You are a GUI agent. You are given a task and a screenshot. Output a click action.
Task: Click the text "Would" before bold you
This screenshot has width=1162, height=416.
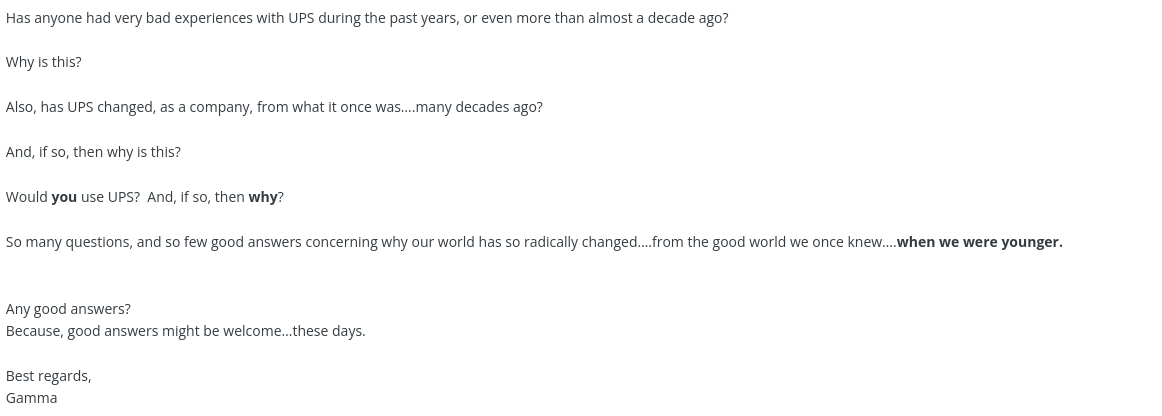27,197
